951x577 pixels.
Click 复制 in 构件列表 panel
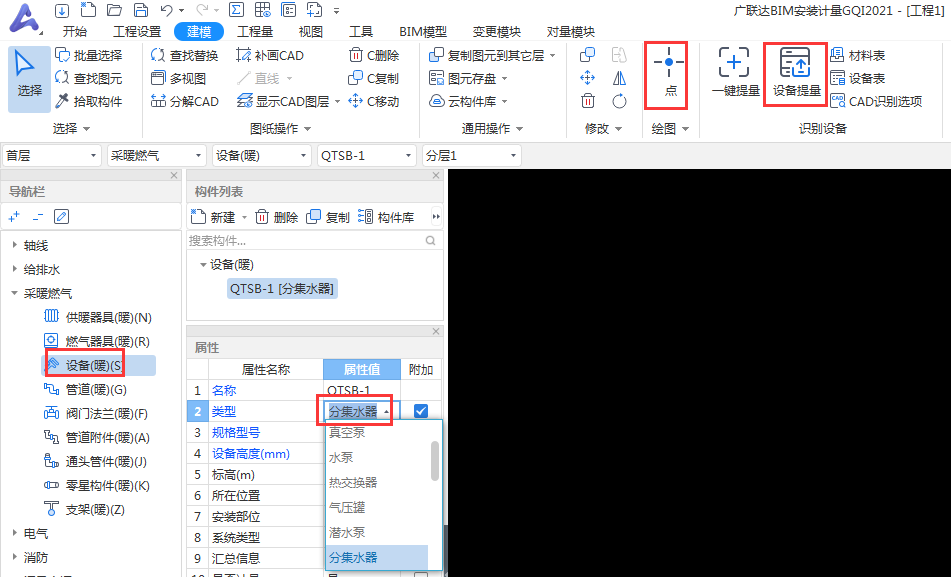pyautogui.click(x=328, y=217)
